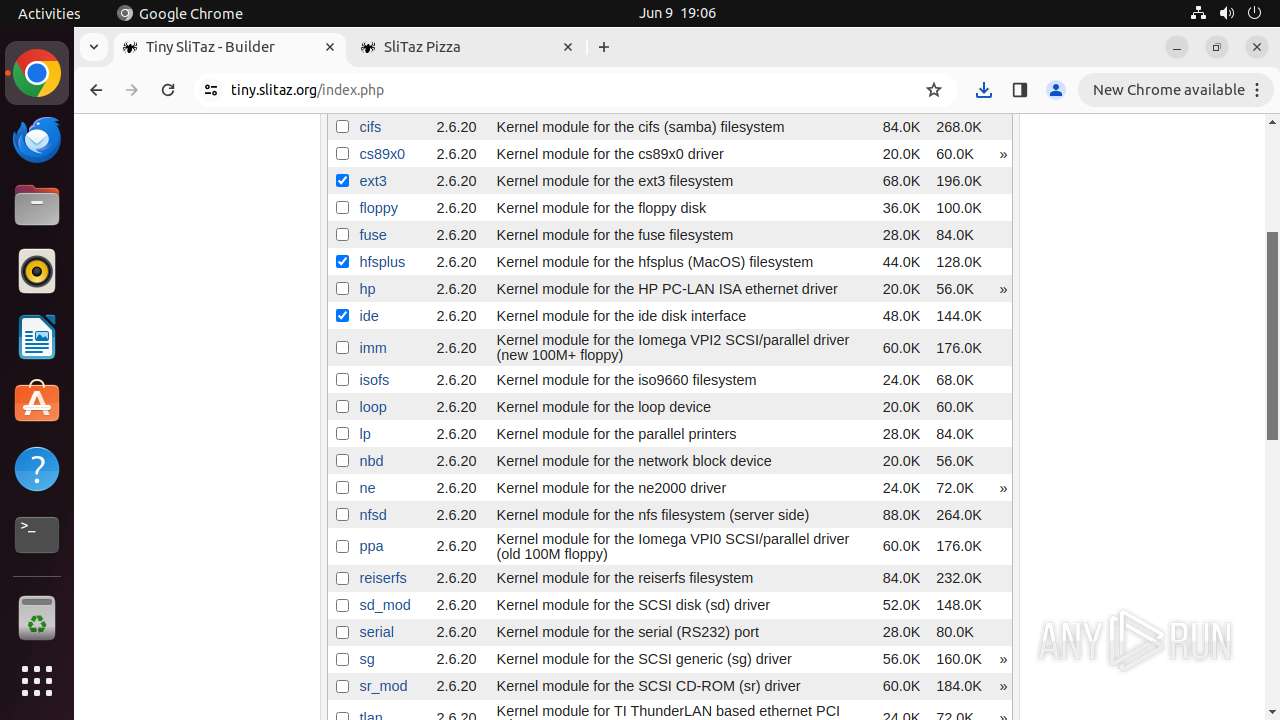Reload the tiny.slitaz.org page
1280x720 pixels.
tap(168, 90)
